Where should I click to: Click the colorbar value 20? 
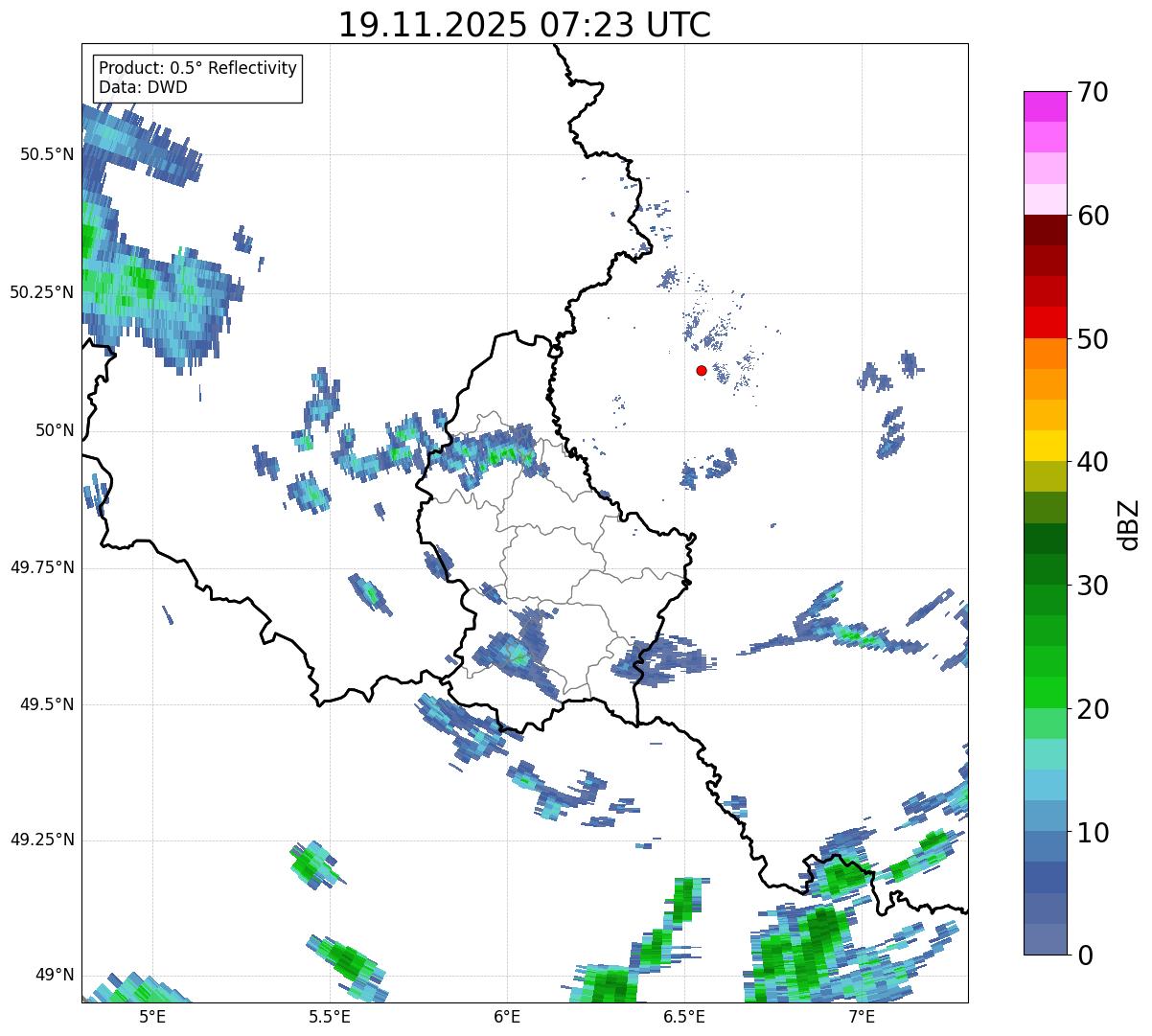point(1092,709)
